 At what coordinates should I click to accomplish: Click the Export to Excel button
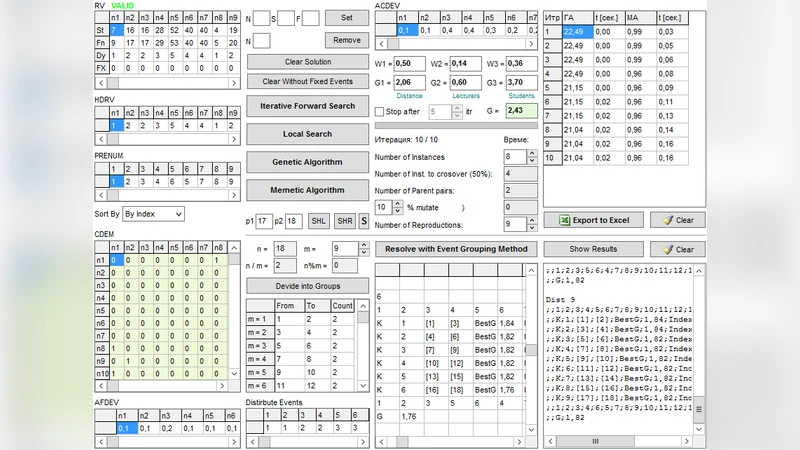[594, 220]
